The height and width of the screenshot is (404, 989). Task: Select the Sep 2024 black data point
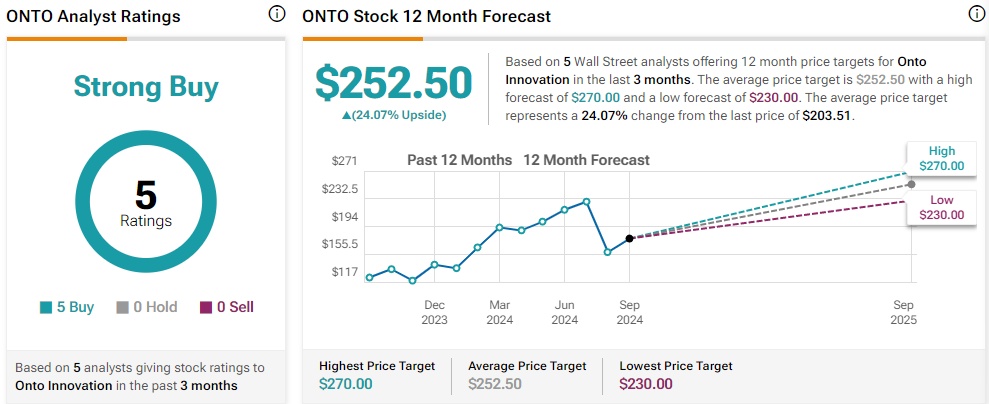629,238
